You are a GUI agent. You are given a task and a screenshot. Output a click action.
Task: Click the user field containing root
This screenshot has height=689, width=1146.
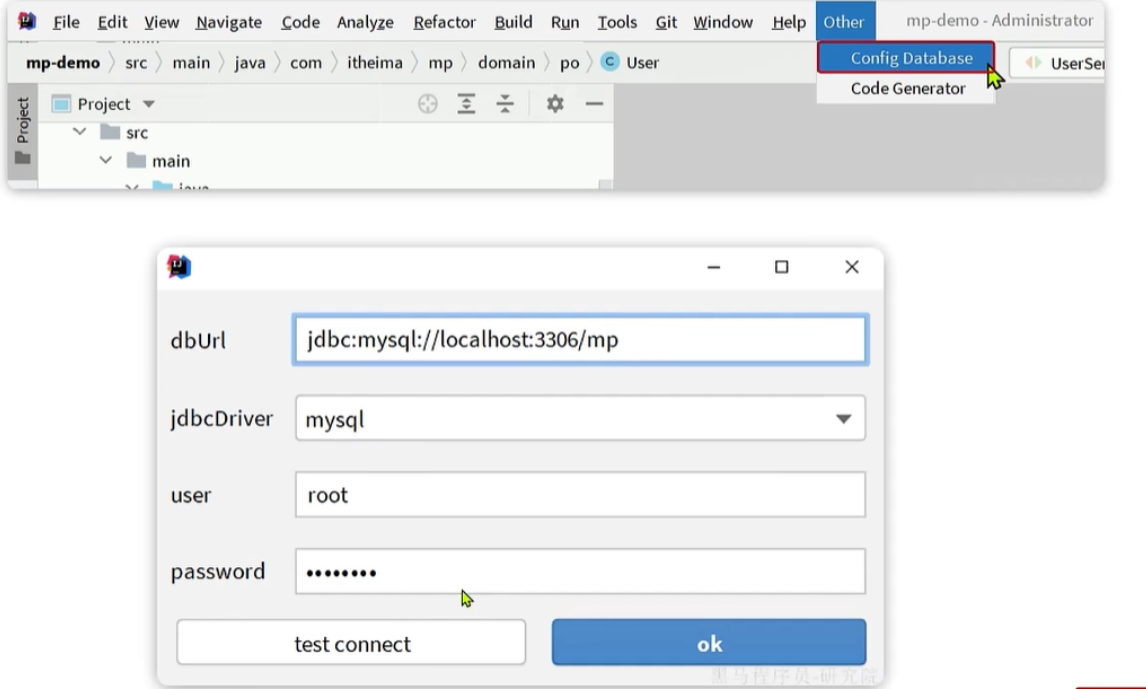tap(580, 495)
